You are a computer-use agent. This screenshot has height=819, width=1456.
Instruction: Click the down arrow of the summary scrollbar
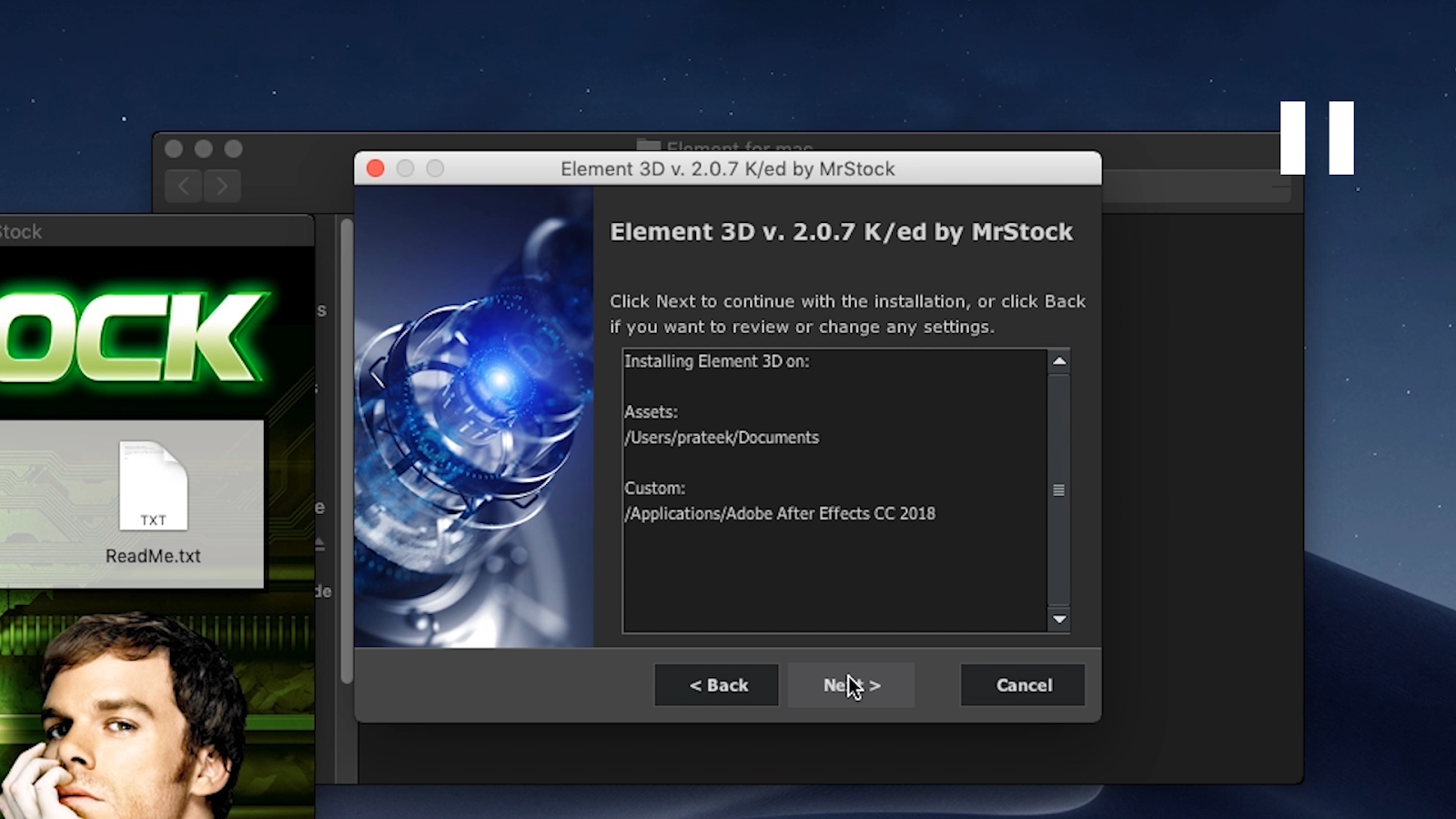pyautogui.click(x=1058, y=620)
